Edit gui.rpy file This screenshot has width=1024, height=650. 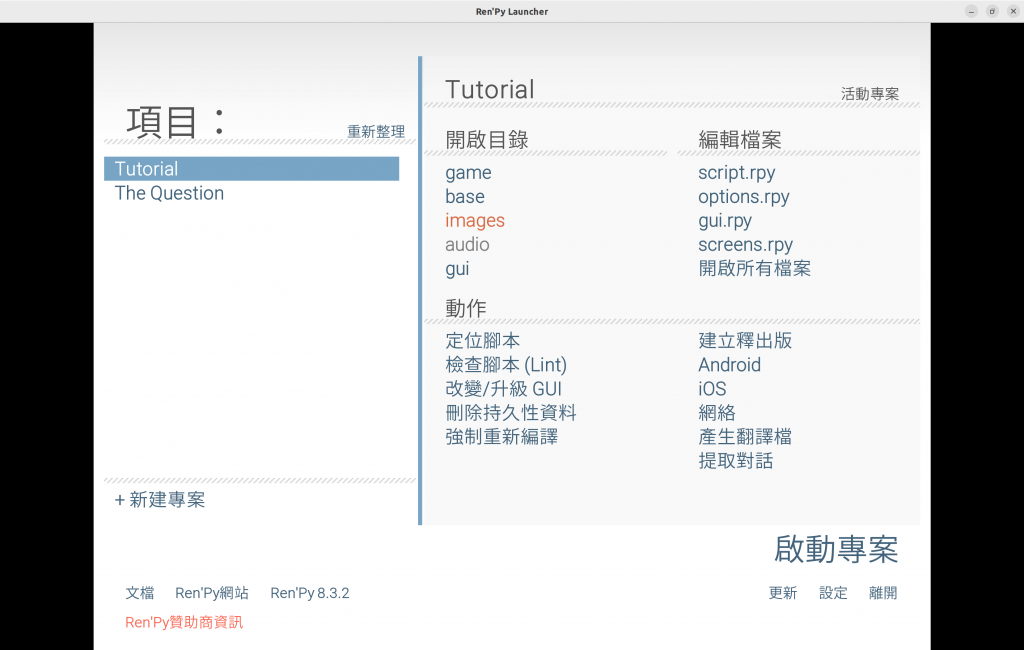725,221
